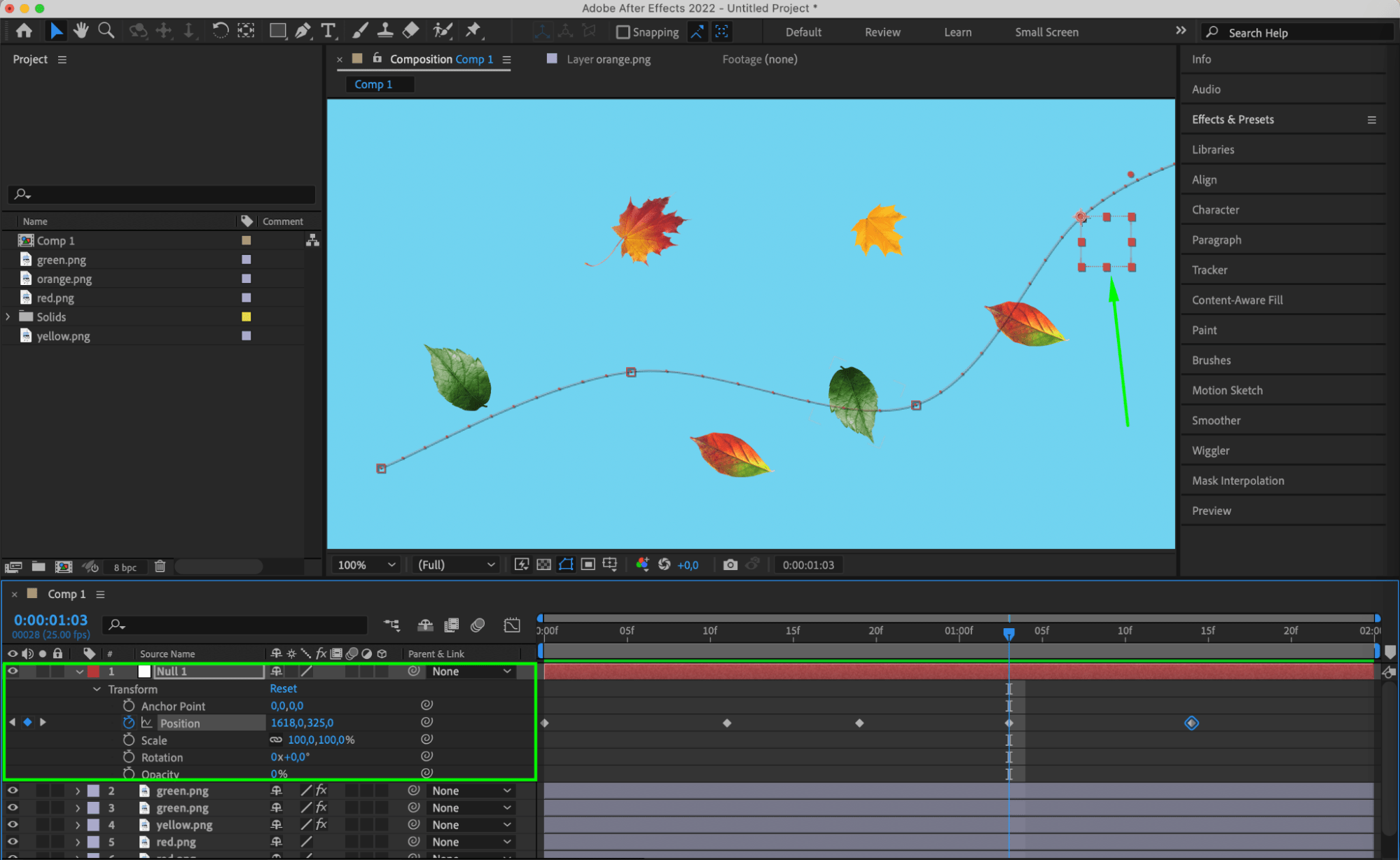Click the red label swatch of Null 1

click(93, 671)
